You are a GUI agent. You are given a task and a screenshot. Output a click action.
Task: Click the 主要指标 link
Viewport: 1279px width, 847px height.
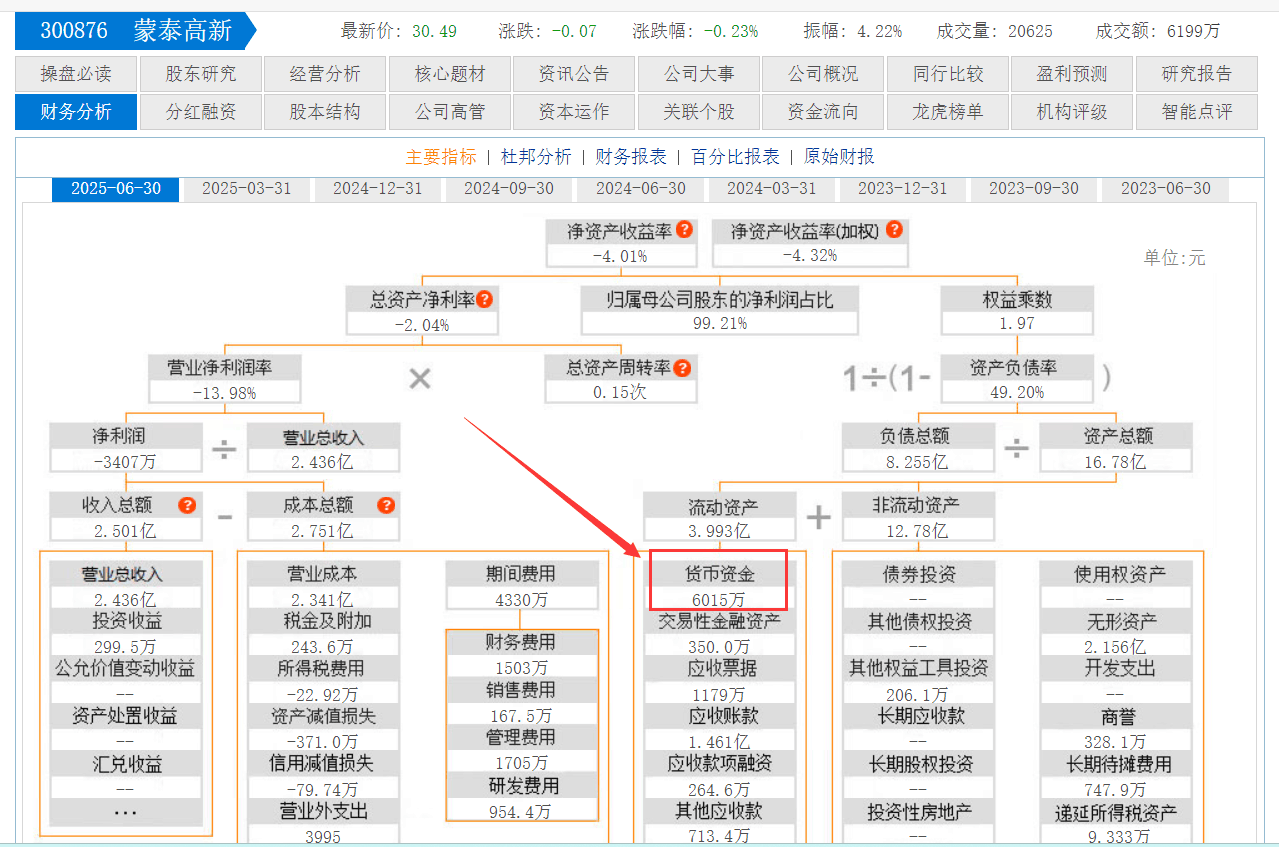(x=441, y=157)
